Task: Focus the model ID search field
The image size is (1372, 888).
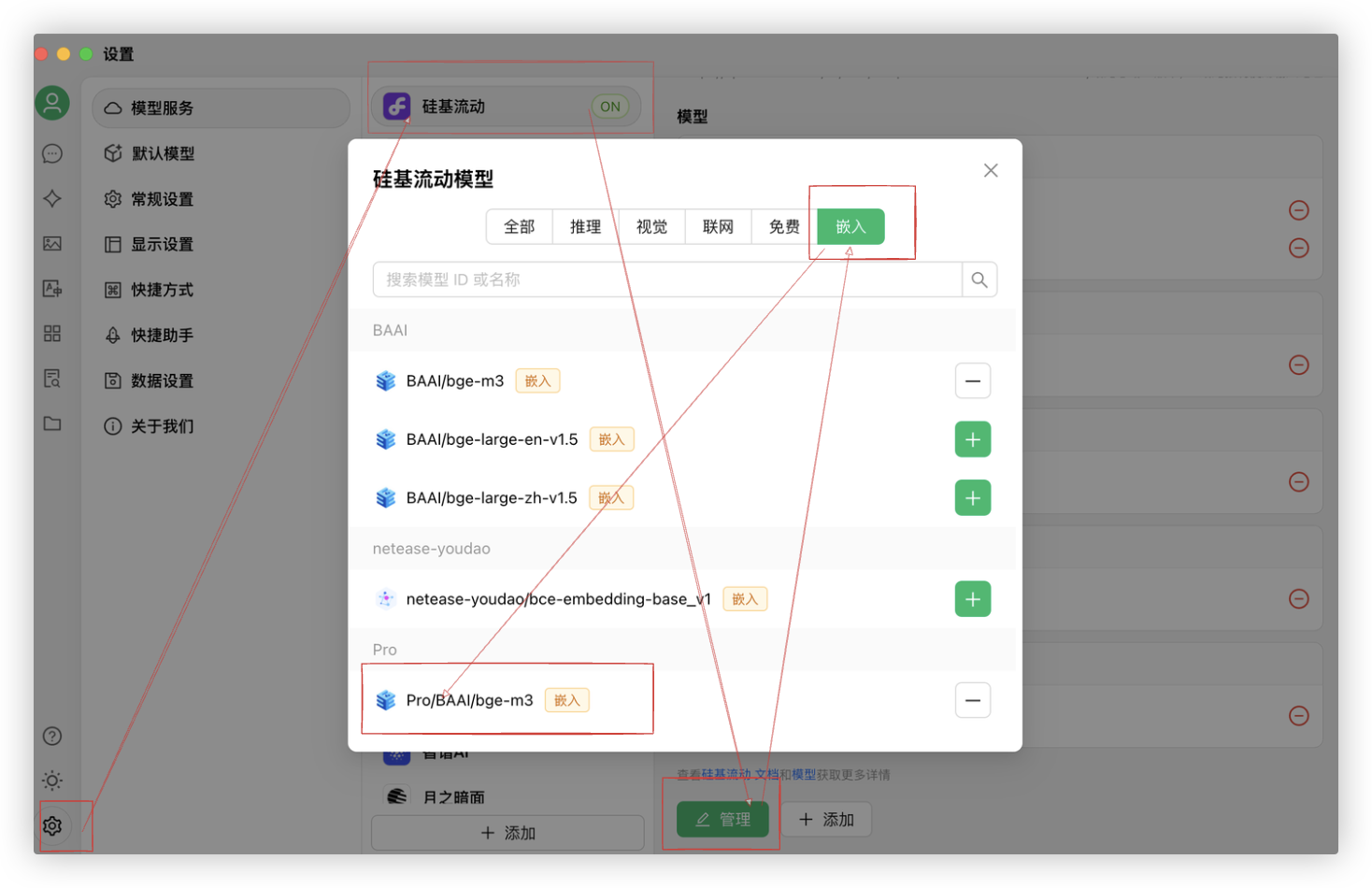Action: [x=666, y=279]
